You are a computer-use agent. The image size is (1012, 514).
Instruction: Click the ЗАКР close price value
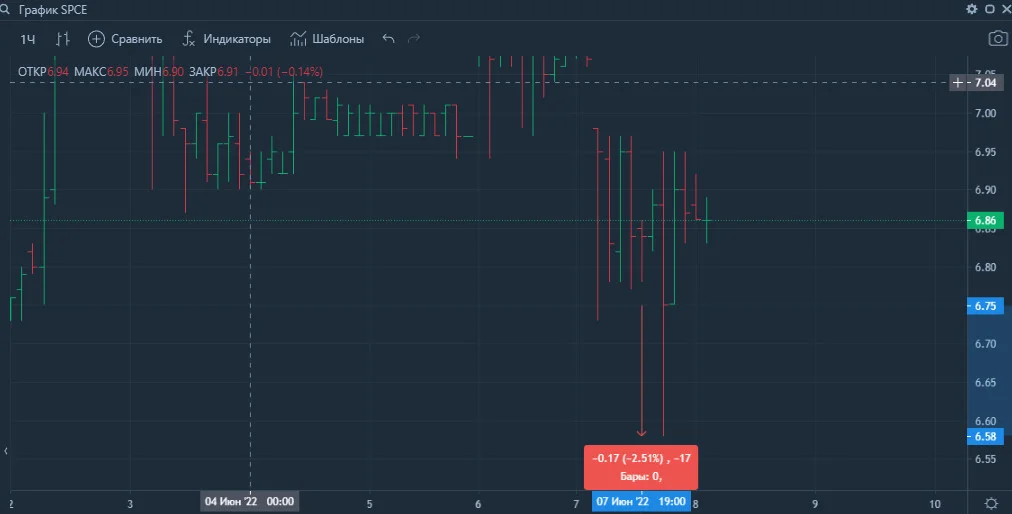click(228, 72)
